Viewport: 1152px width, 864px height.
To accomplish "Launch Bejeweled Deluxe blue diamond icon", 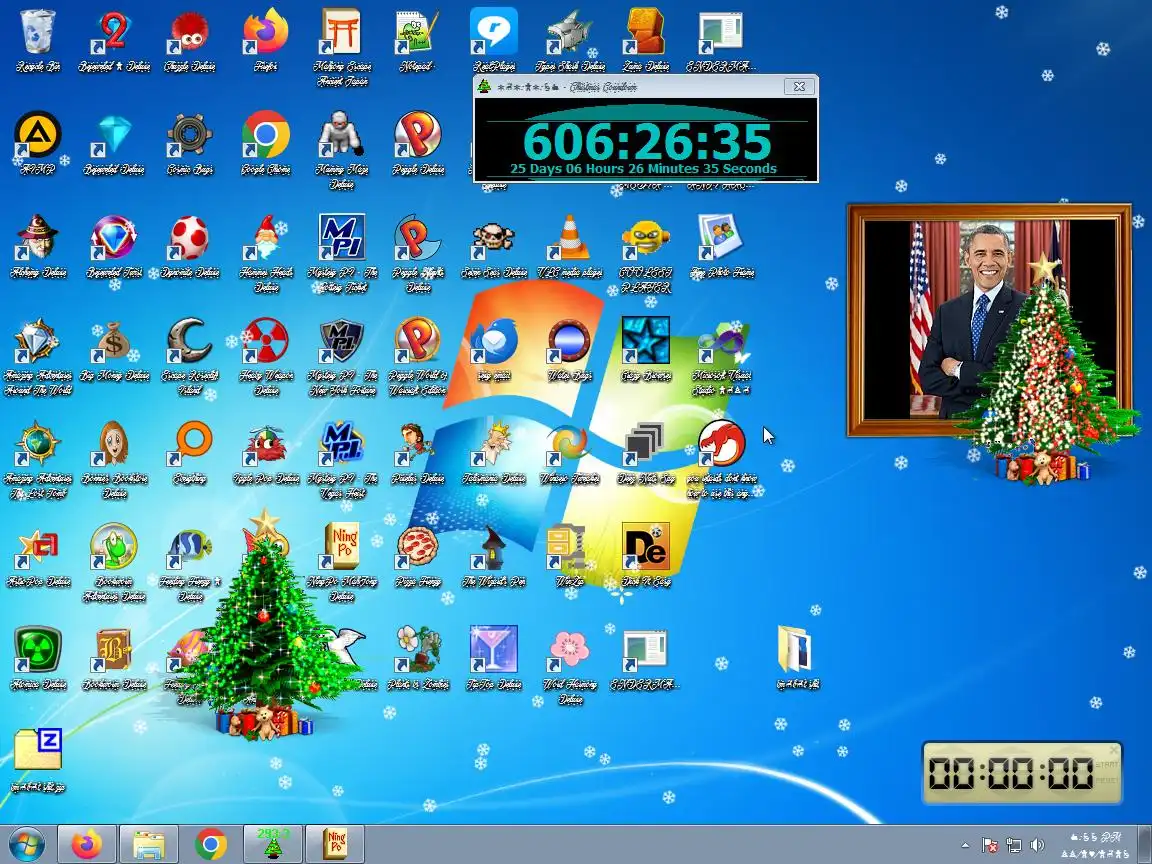I will coord(114,143).
